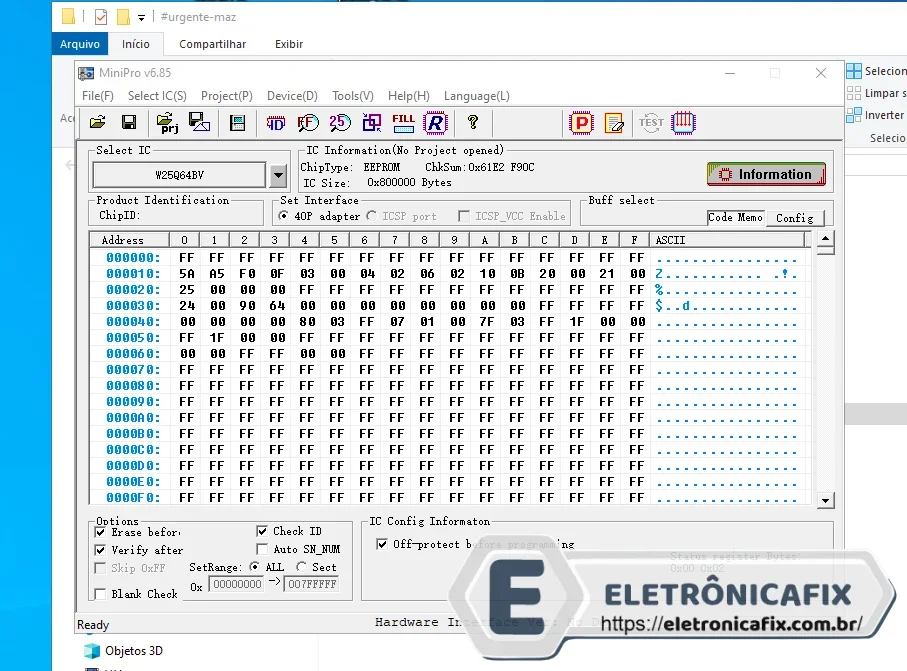This screenshot has height=671, width=907.
Task: Open the Select IC(S) menu
Action: (x=157, y=96)
